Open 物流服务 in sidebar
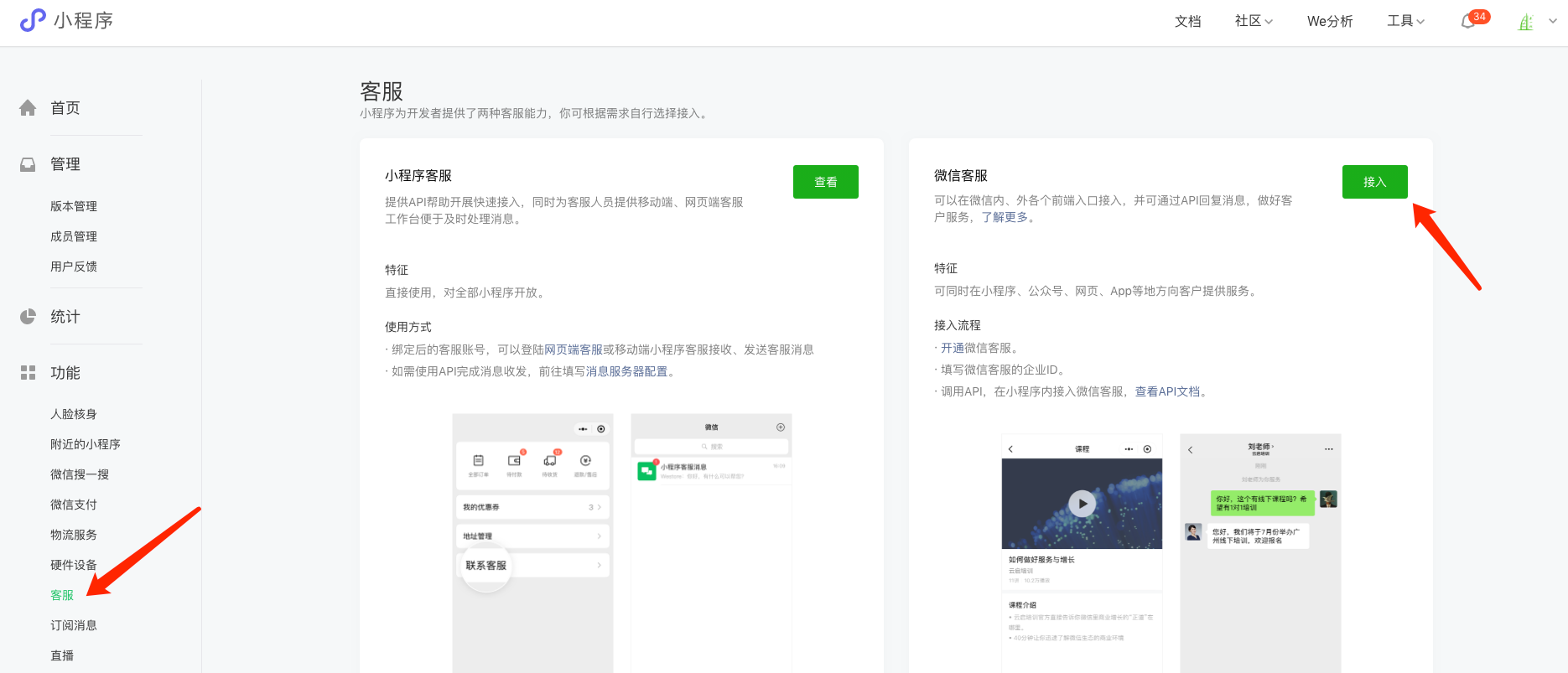This screenshot has width=1568, height=673. point(74,535)
